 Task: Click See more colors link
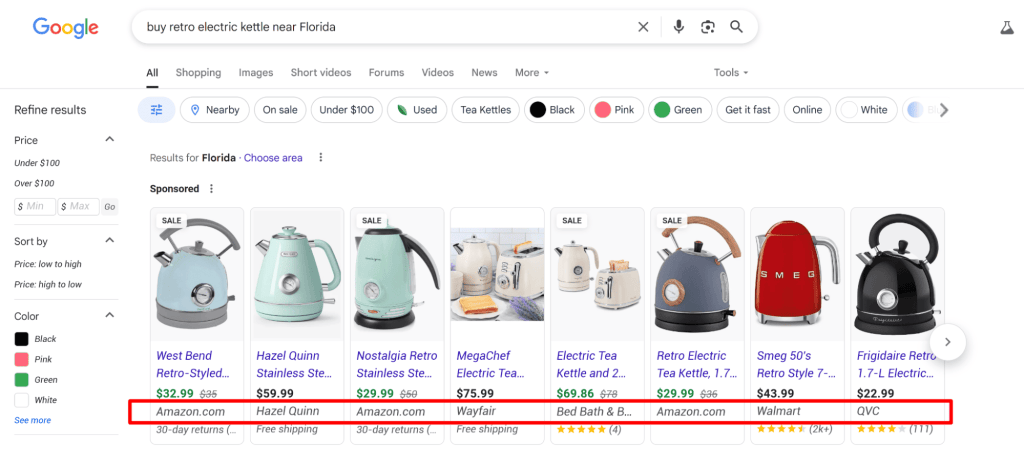33,420
